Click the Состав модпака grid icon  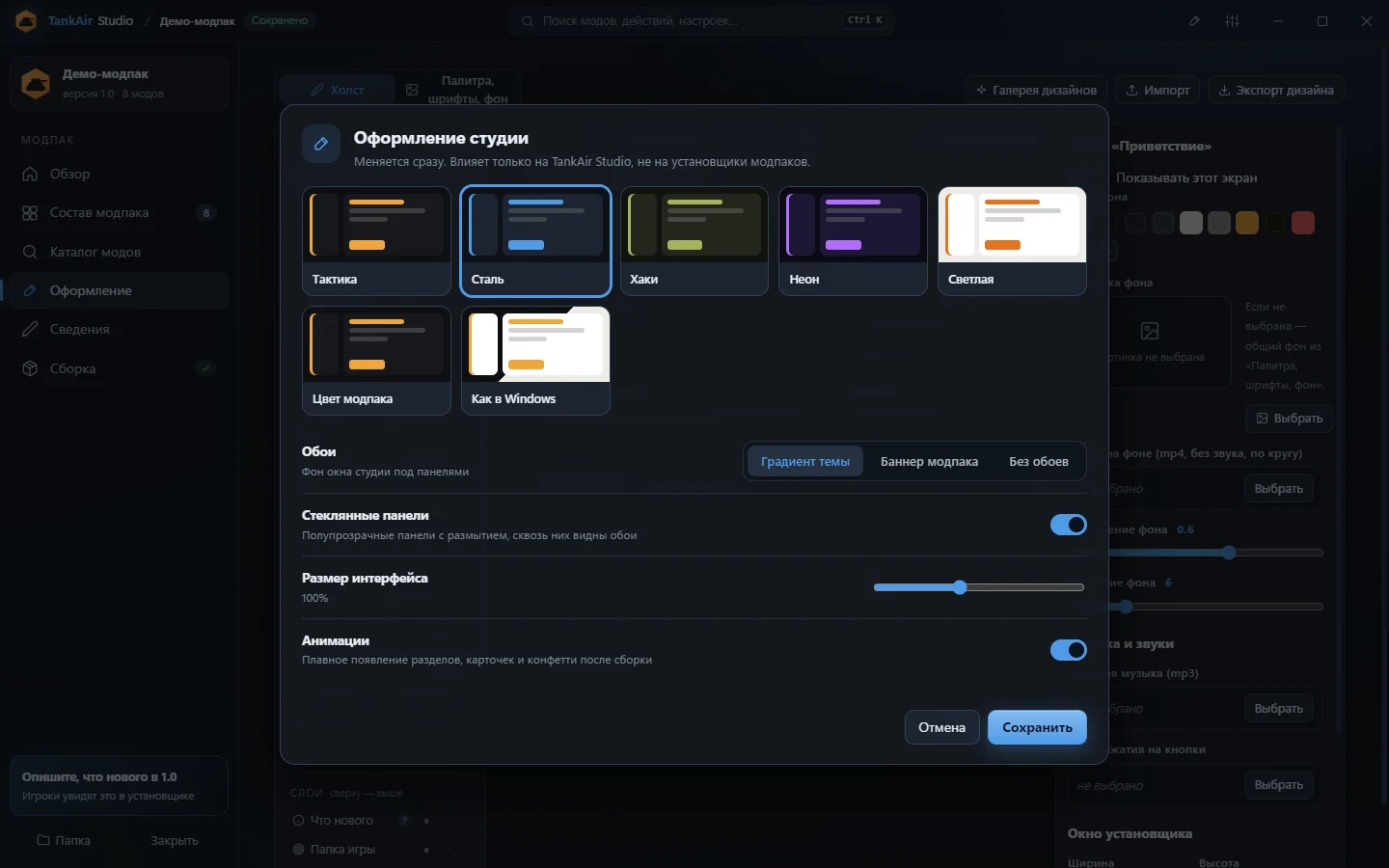tap(30, 213)
